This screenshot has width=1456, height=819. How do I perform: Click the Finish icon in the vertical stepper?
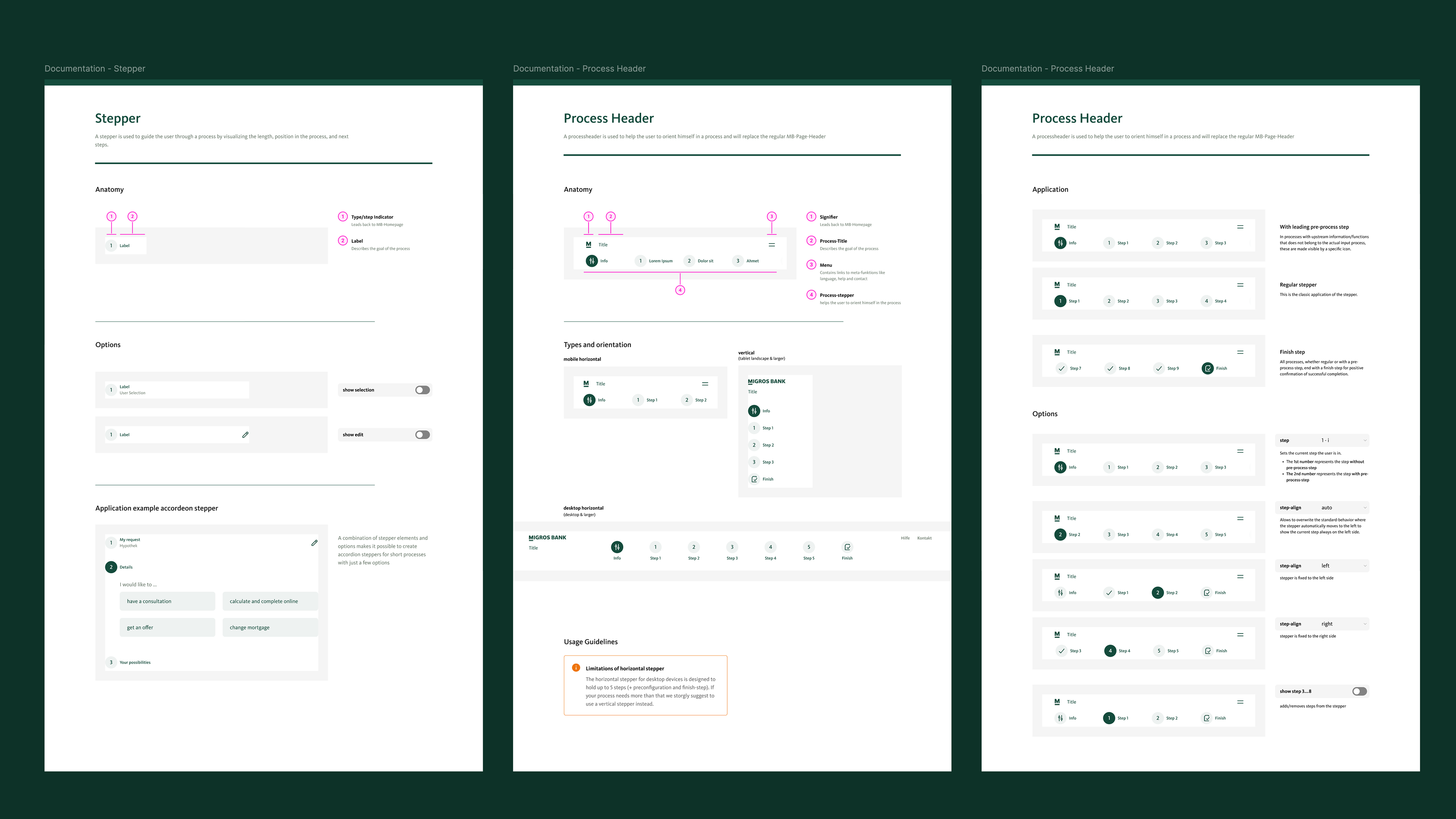click(754, 479)
